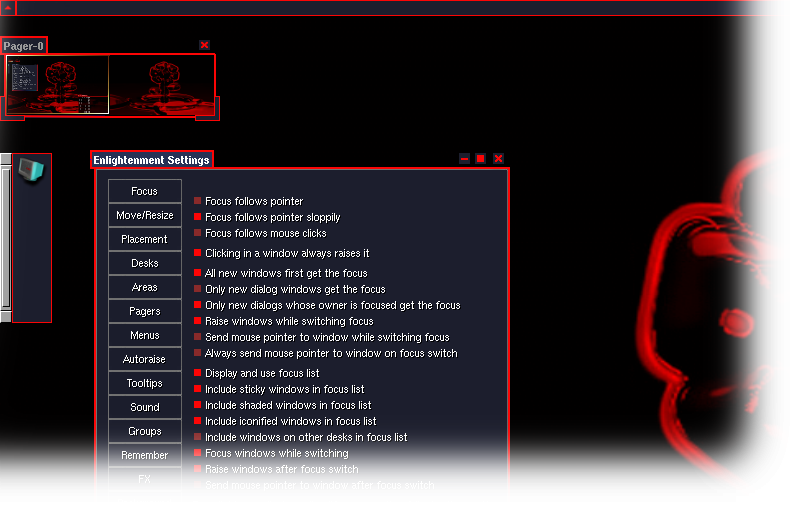Select the first desktop area in Pager-0
This screenshot has width=800, height=525.
pyautogui.click(x=58, y=85)
